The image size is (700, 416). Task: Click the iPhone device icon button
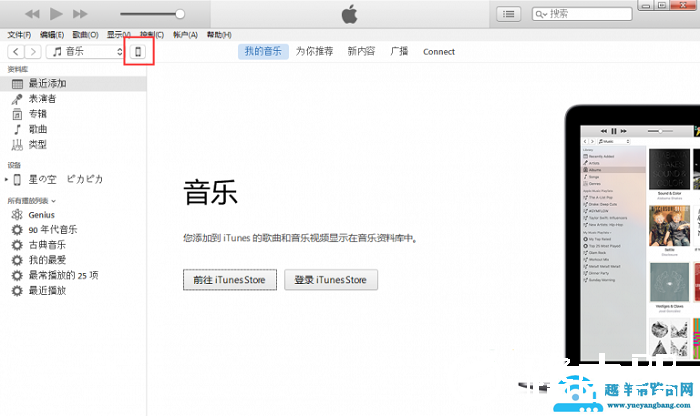click(x=138, y=52)
